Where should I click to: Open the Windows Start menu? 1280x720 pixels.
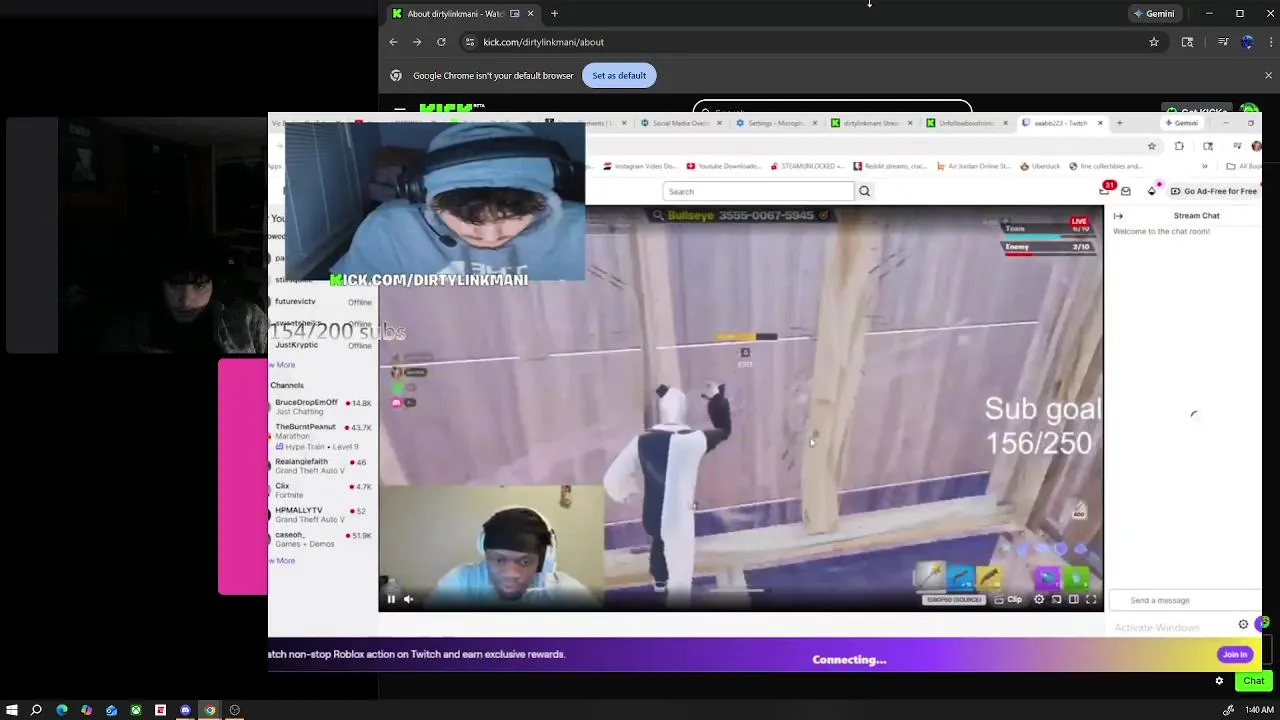click(x=12, y=710)
